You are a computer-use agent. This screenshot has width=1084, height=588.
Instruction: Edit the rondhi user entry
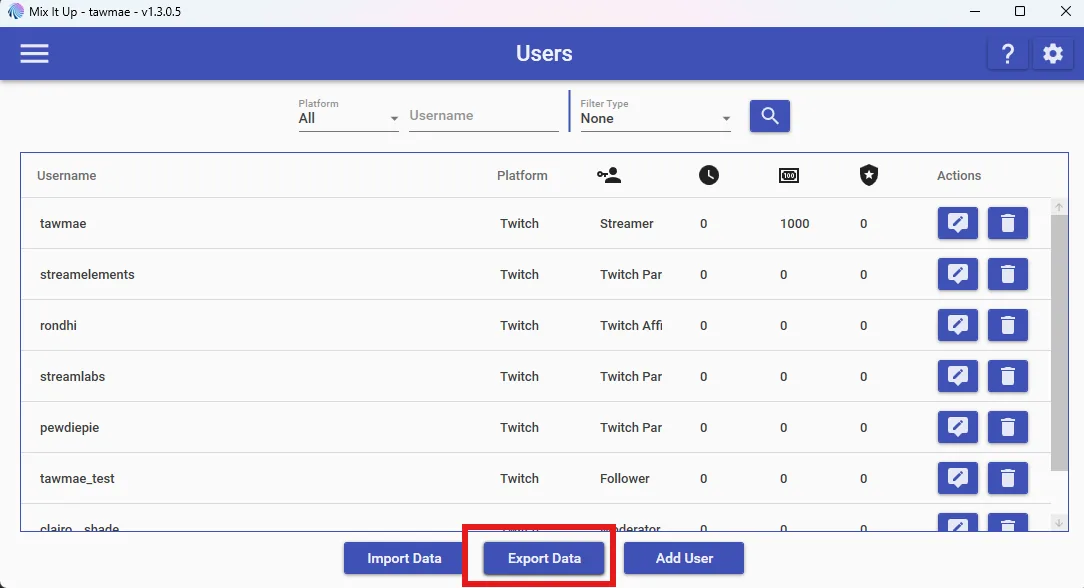pos(957,325)
